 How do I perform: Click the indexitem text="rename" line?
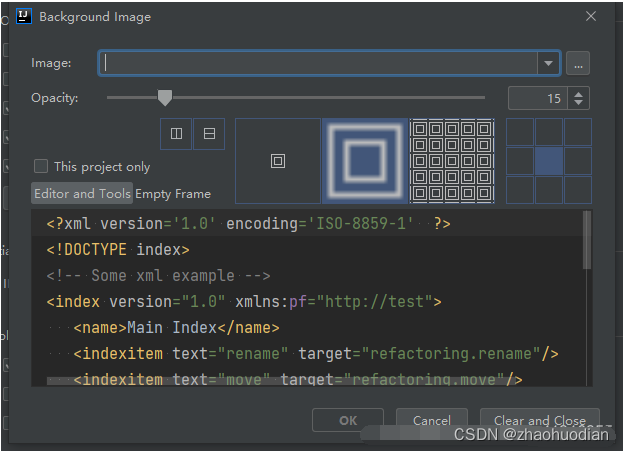(x=316, y=353)
